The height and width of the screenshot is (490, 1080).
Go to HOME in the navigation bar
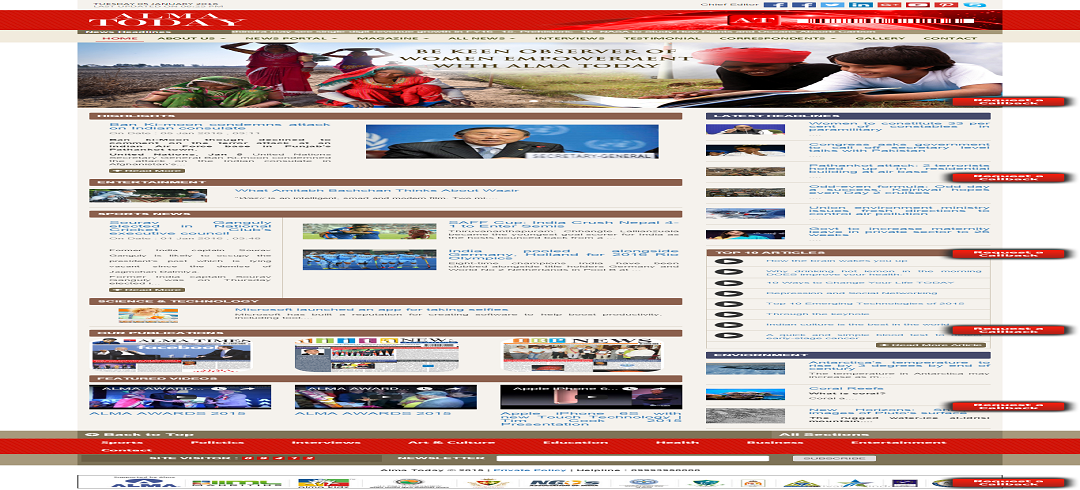click(119, 38)
